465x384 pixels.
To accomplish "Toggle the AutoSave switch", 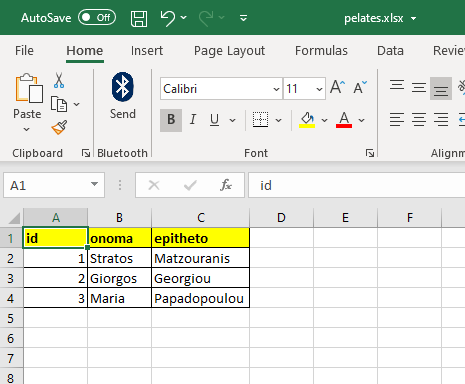I will coord(97,17).
